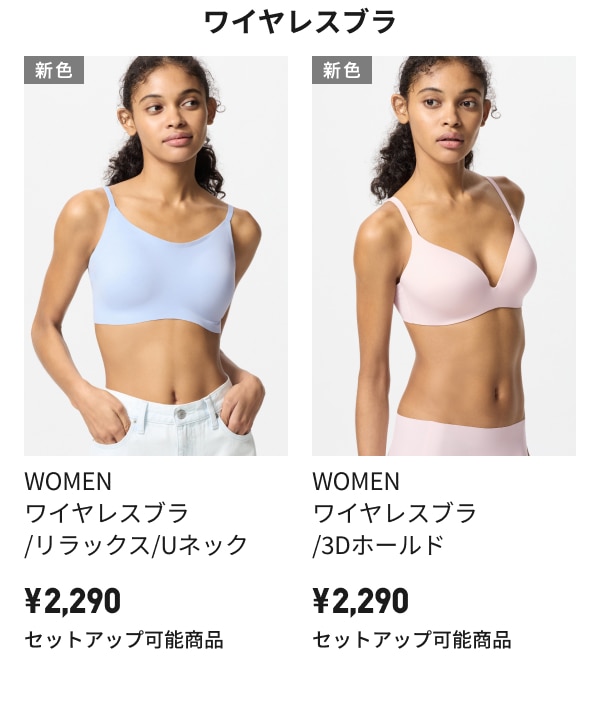Click the 新色 badge on pink bra
The height and width of the screenshot is (707, 600).
[342, 70]
